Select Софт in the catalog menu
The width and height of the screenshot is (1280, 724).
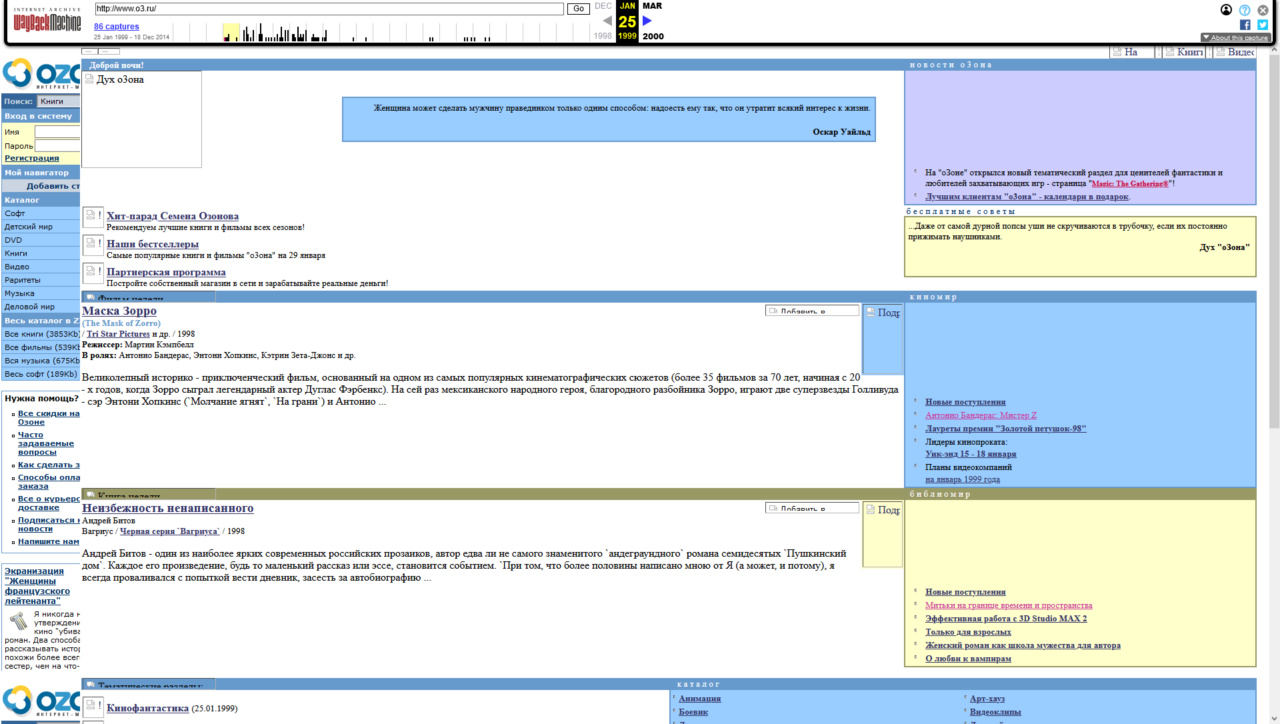tap(15, 213)
